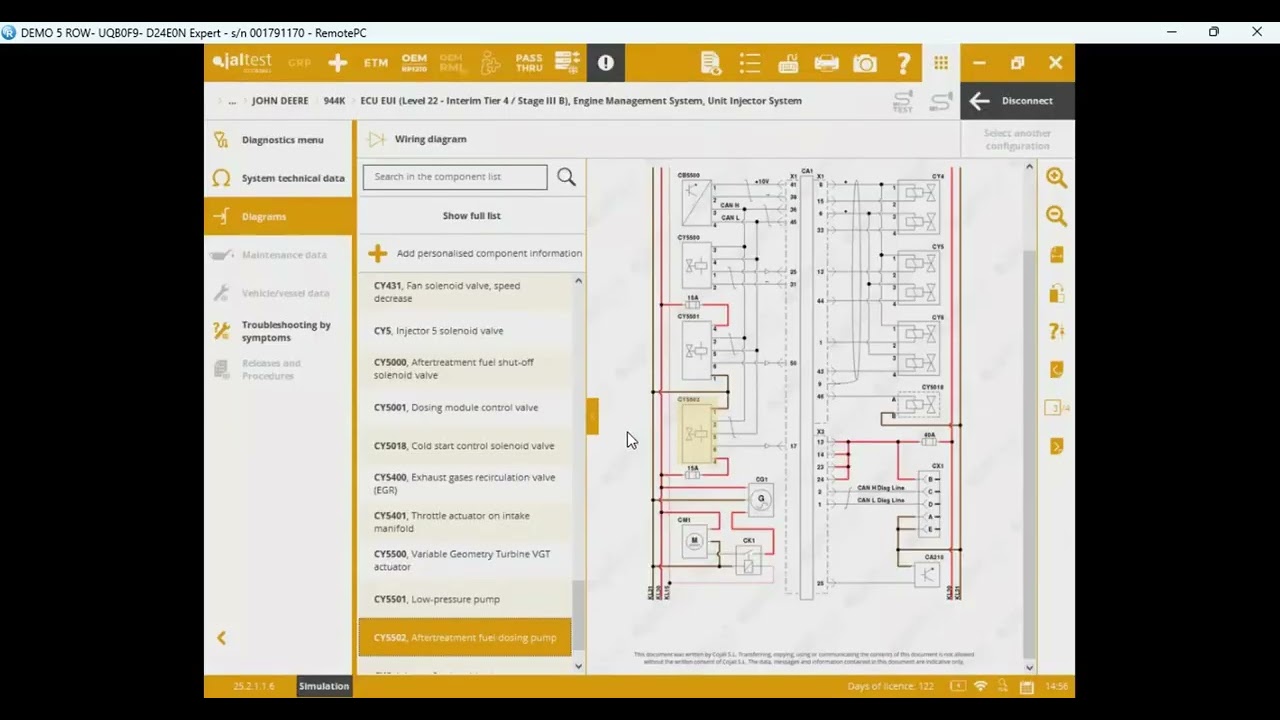The image size is (1280, 720).
Task: Open the alert exclamation icon
Action: point(606,63)
